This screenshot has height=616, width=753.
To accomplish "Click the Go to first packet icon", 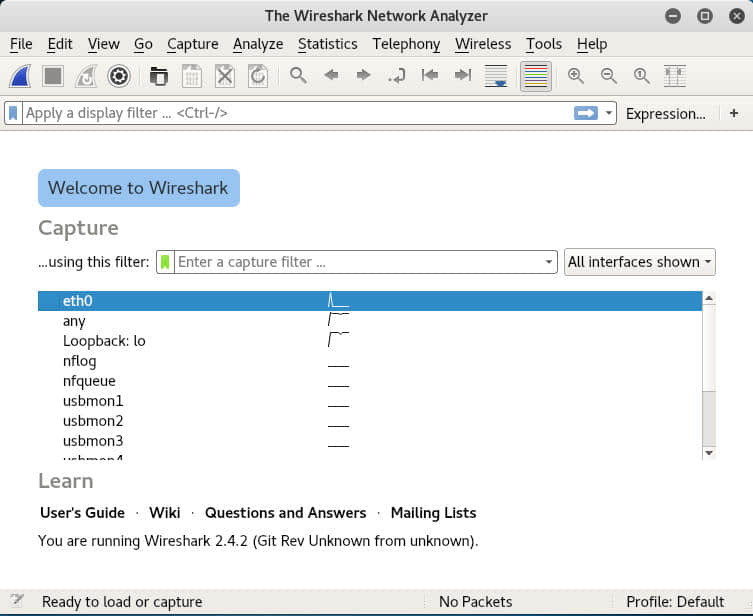I will pyautogui.click(x=430, y=76).
